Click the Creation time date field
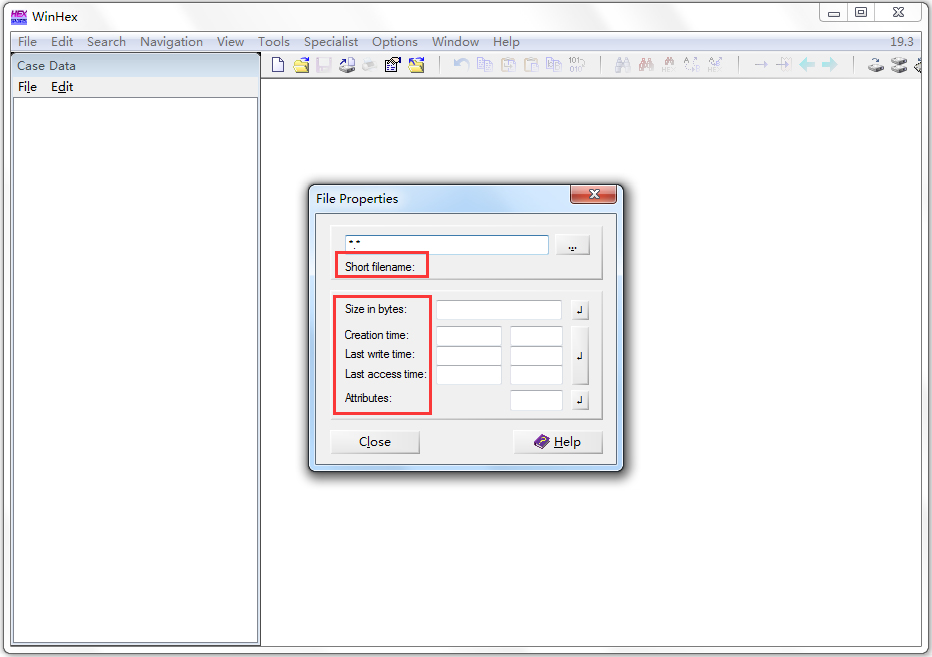The image size is (932, 657). pyautogui.click(x=469, y=335)
